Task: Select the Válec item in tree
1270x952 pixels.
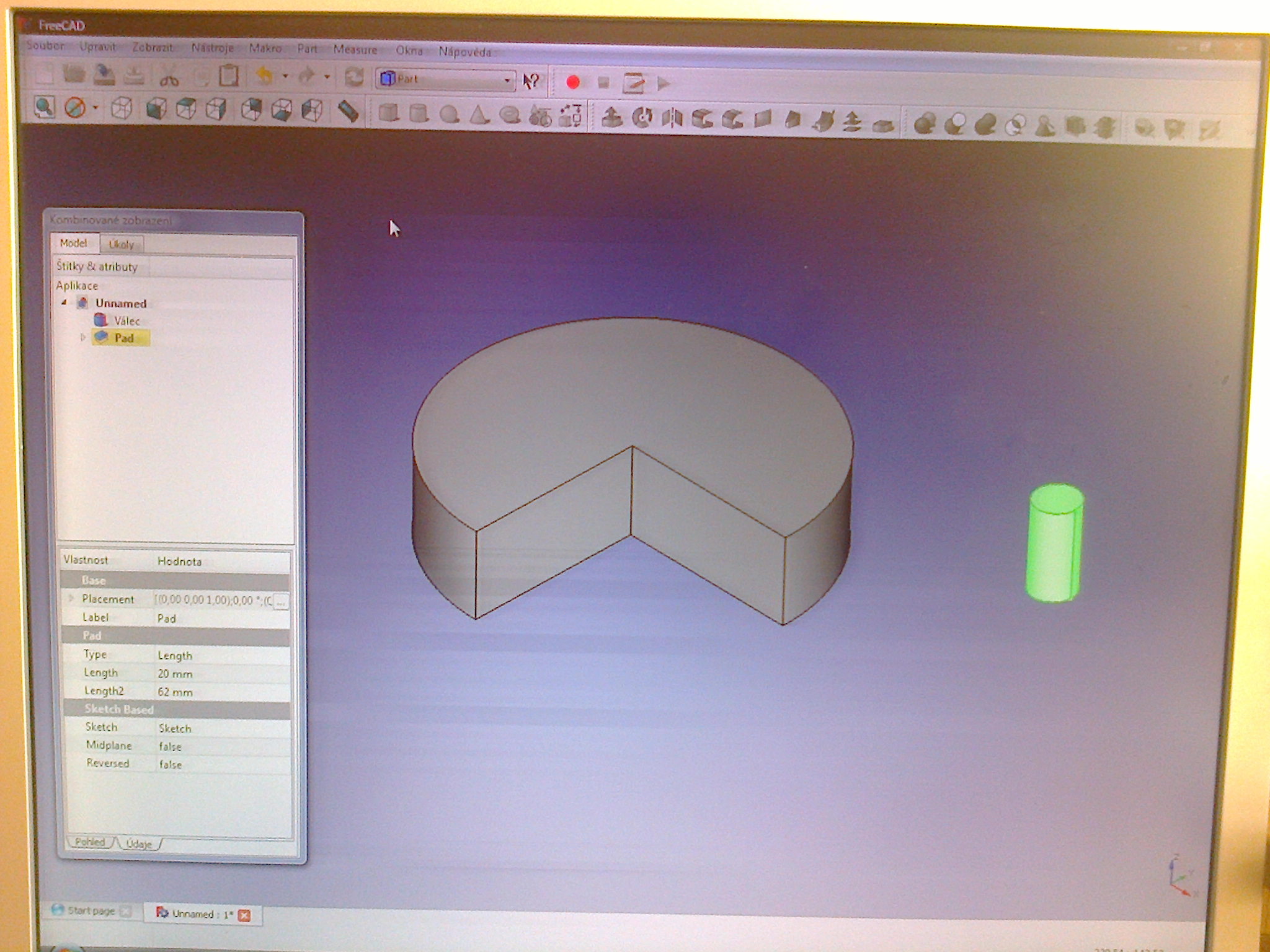Action: tap(127, 320)
